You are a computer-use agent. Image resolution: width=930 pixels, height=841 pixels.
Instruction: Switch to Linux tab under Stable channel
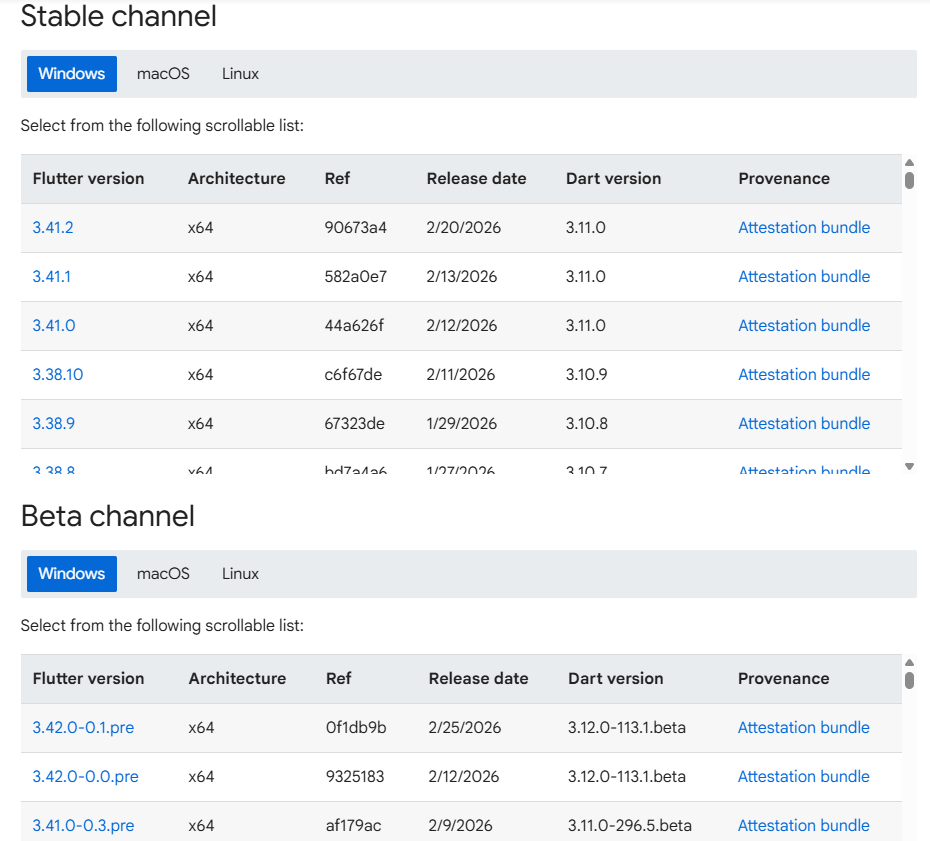pyautogui.click(x=240, y=74)
